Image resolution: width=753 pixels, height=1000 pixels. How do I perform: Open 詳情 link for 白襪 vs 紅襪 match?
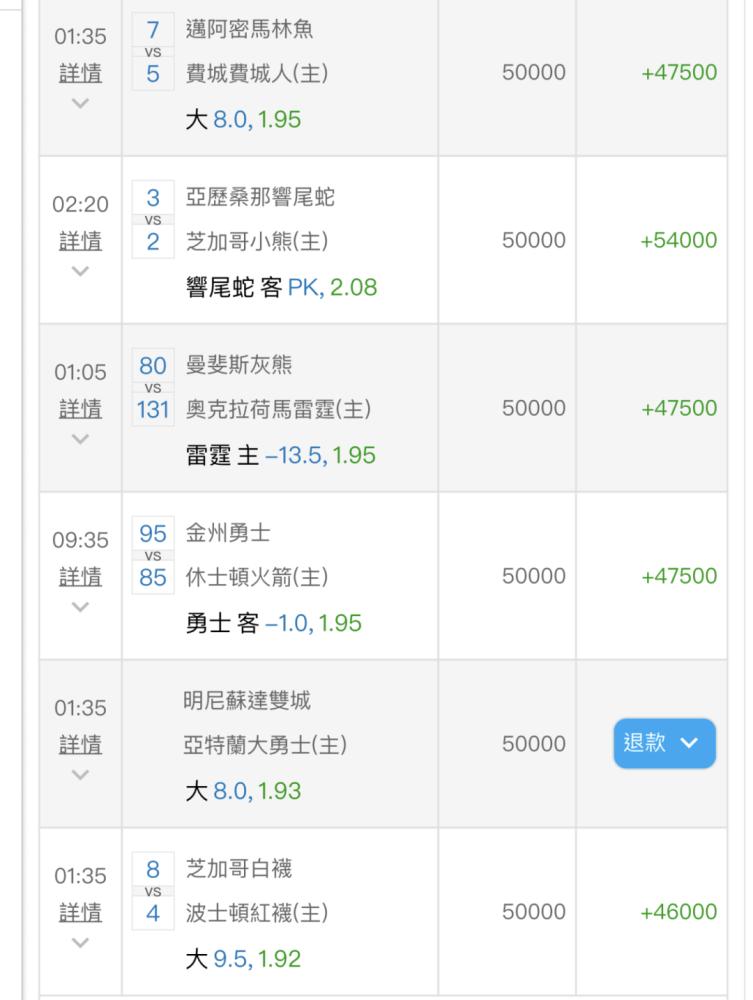pyautogui.click(x=80, y=912)
